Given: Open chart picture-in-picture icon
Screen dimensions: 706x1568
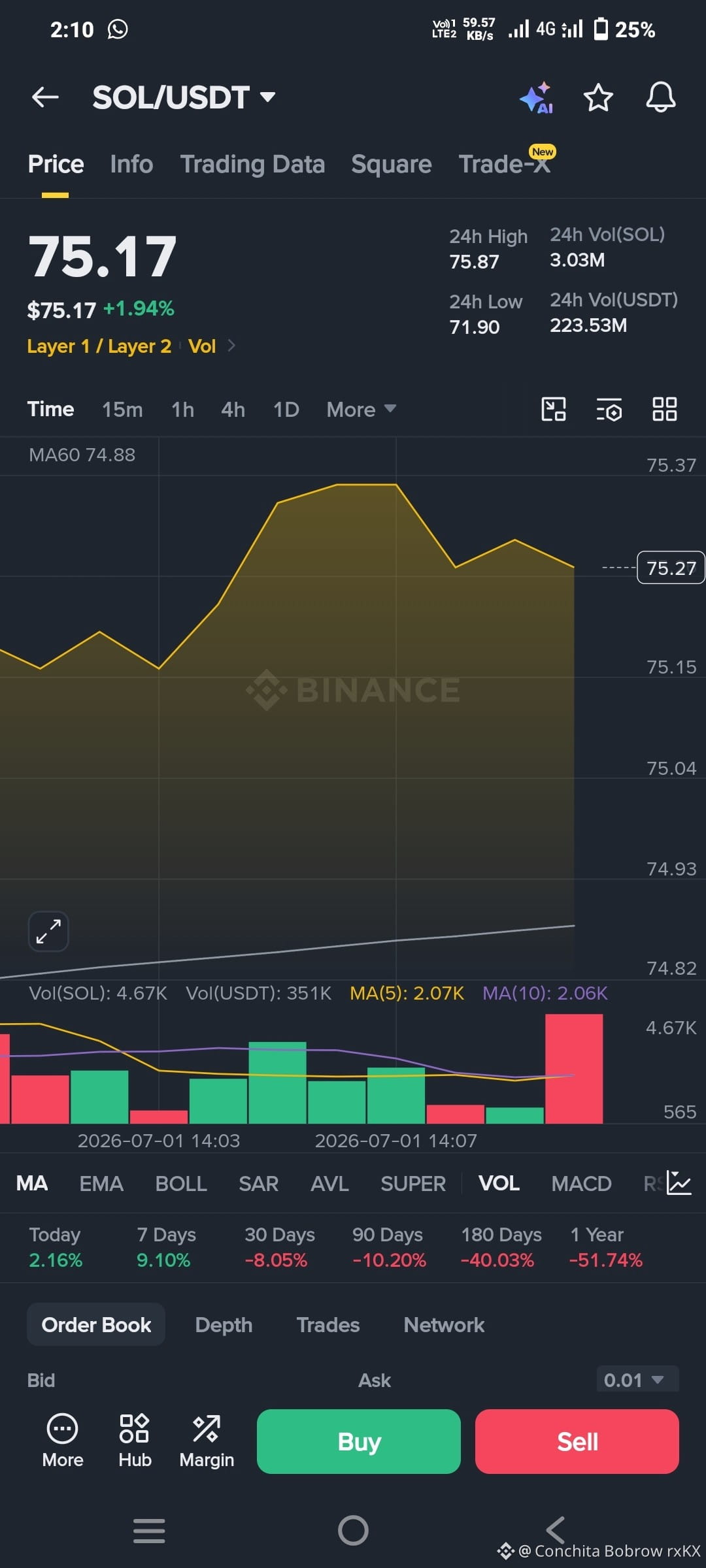Looking at the screenshot, I should coord(554,410).
